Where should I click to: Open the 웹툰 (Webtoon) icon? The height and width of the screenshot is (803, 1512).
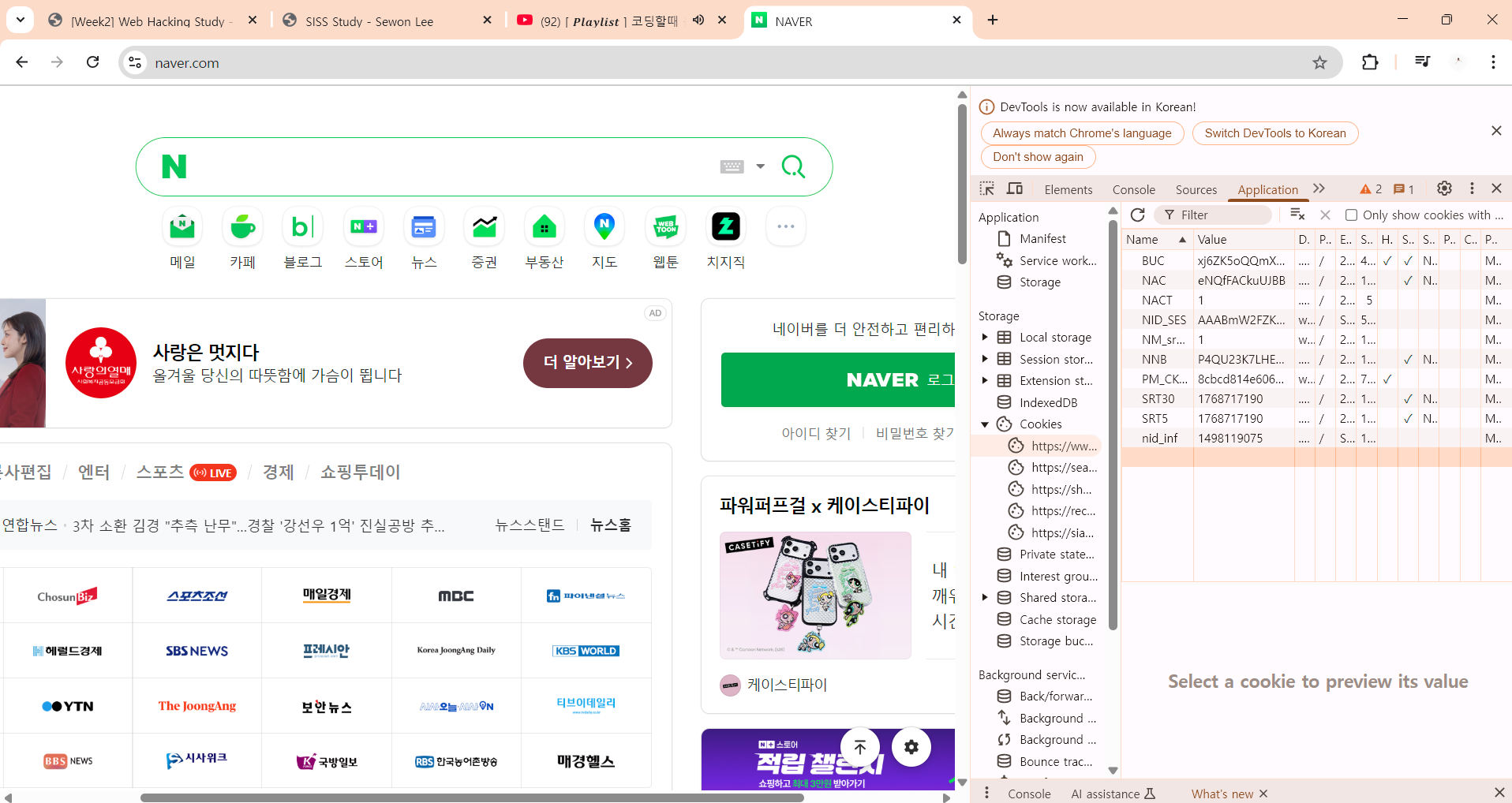(x=664, y=226)
